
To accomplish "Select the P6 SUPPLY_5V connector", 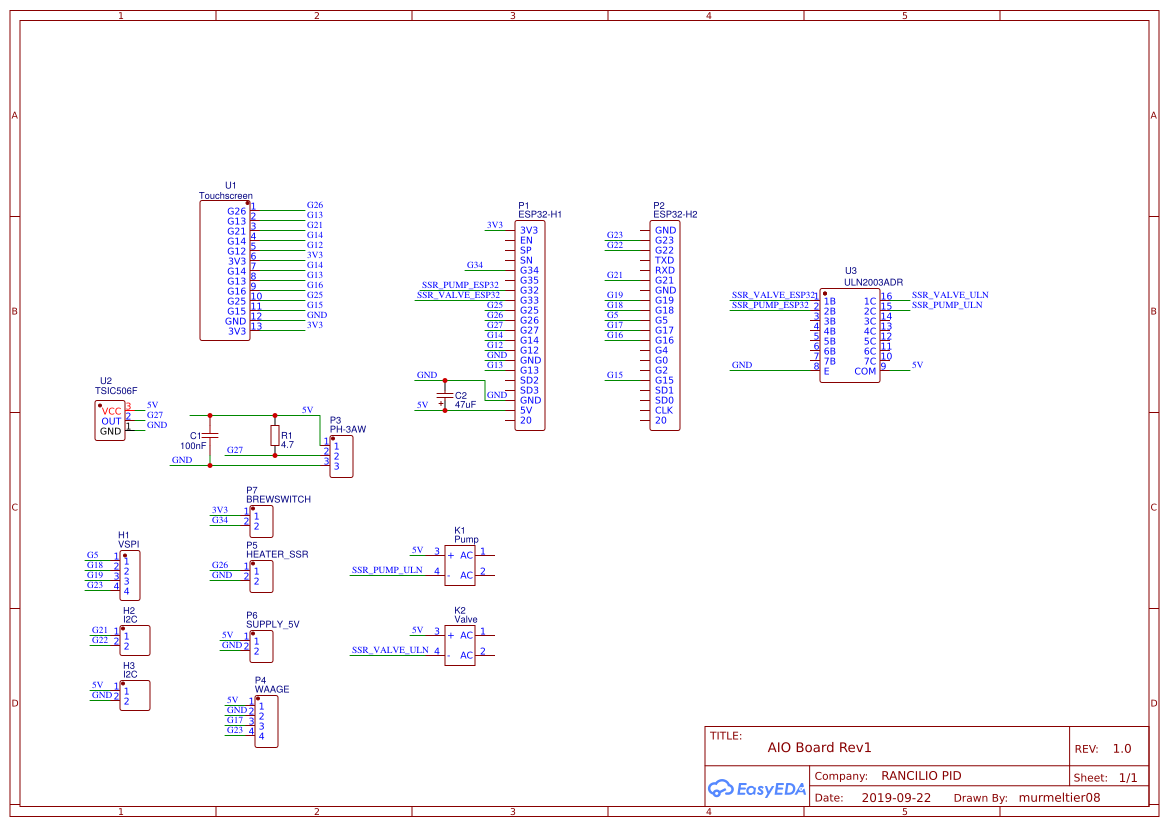I will [x=260, y=645].
